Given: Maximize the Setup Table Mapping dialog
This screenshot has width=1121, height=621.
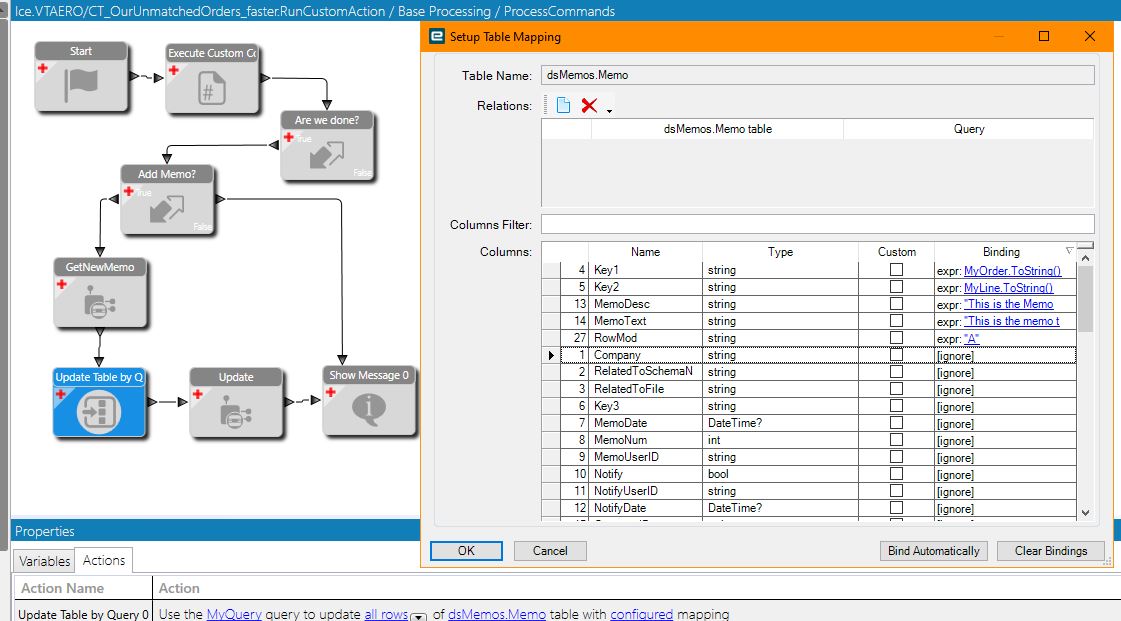Looking at the screenshot, I should [1044, 36].
